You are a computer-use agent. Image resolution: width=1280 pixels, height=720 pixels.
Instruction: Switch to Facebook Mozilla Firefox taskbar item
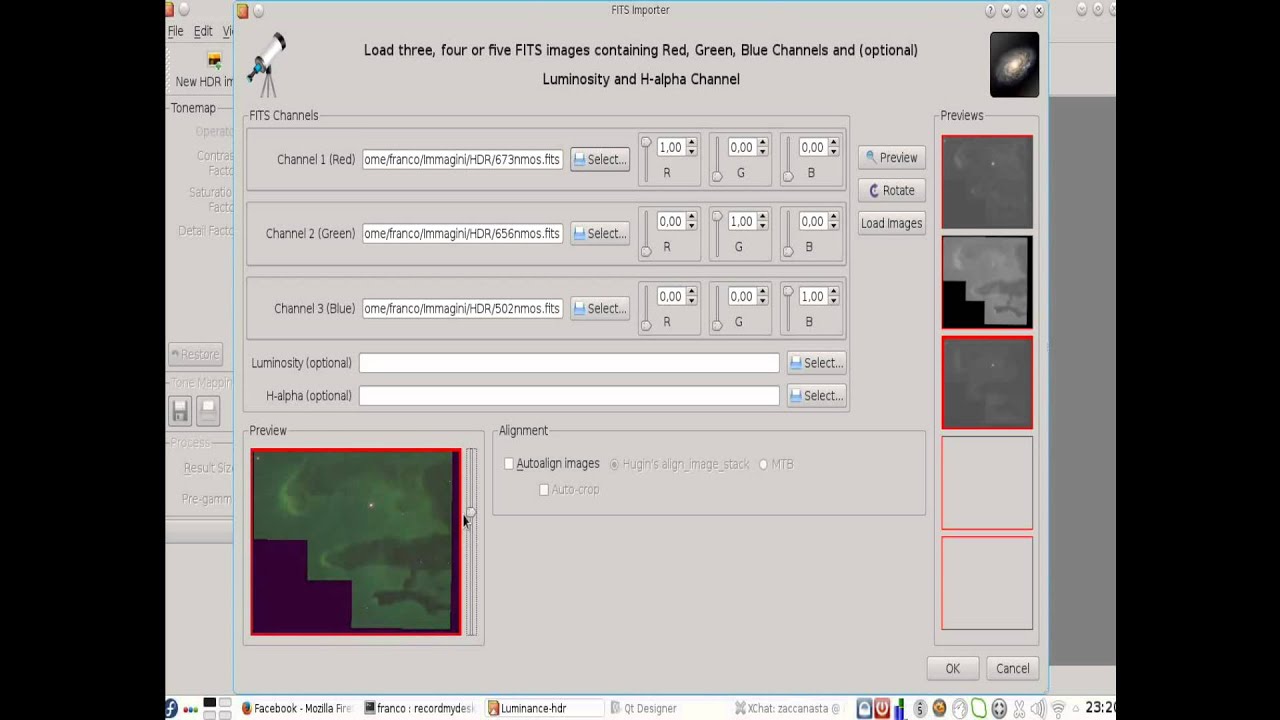click(298, 708)
